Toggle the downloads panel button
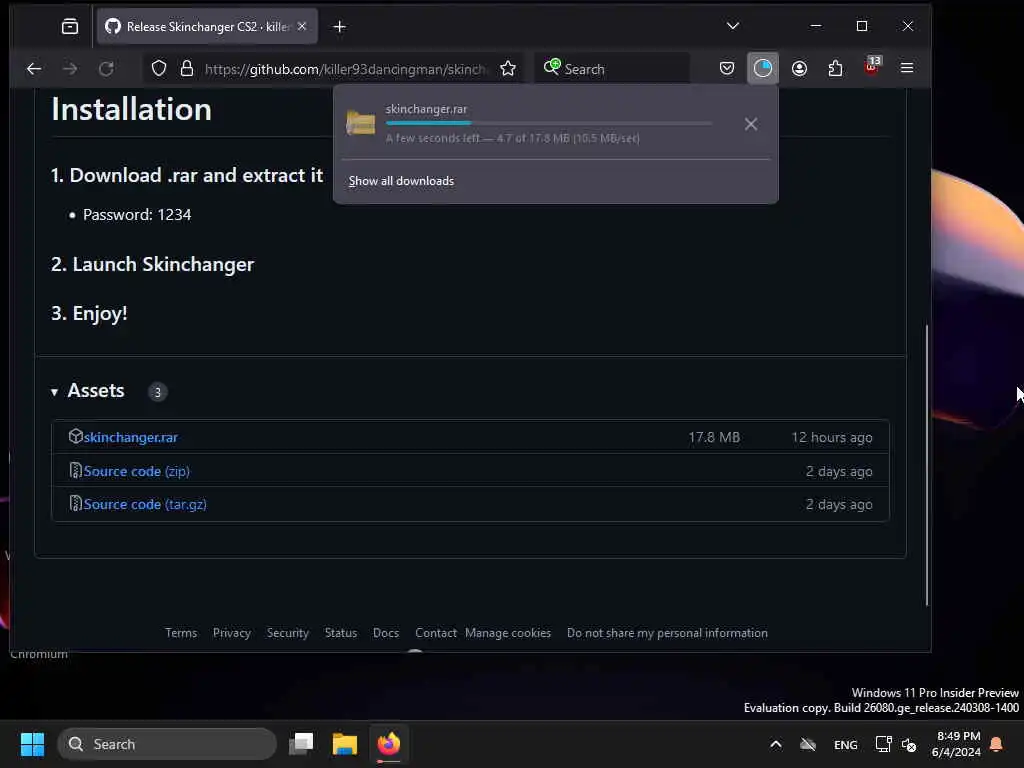 click(x=763, y=69)
